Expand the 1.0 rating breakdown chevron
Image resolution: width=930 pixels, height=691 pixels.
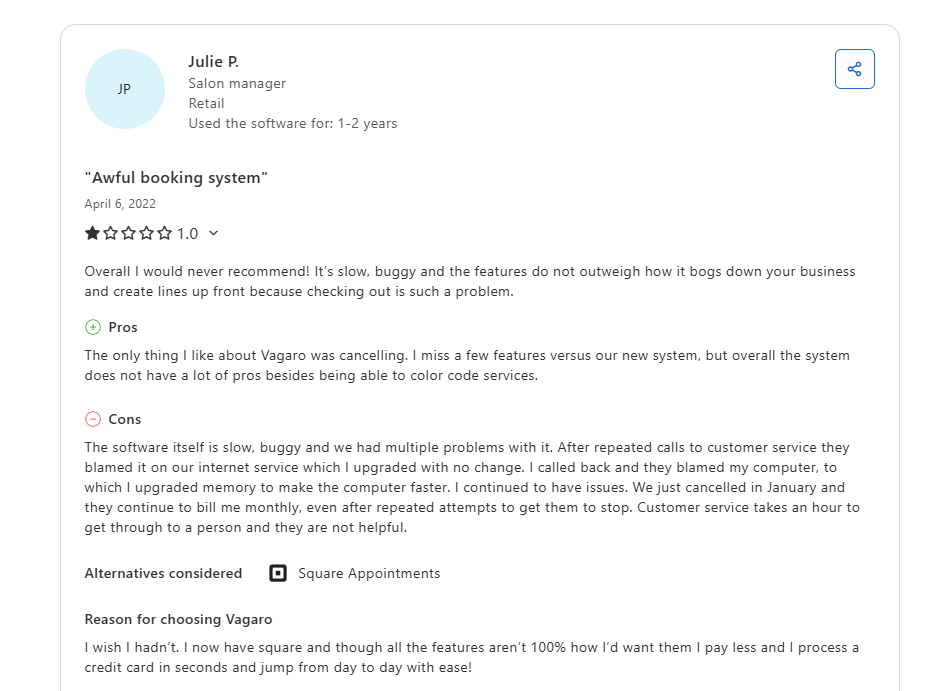(213, 233)
